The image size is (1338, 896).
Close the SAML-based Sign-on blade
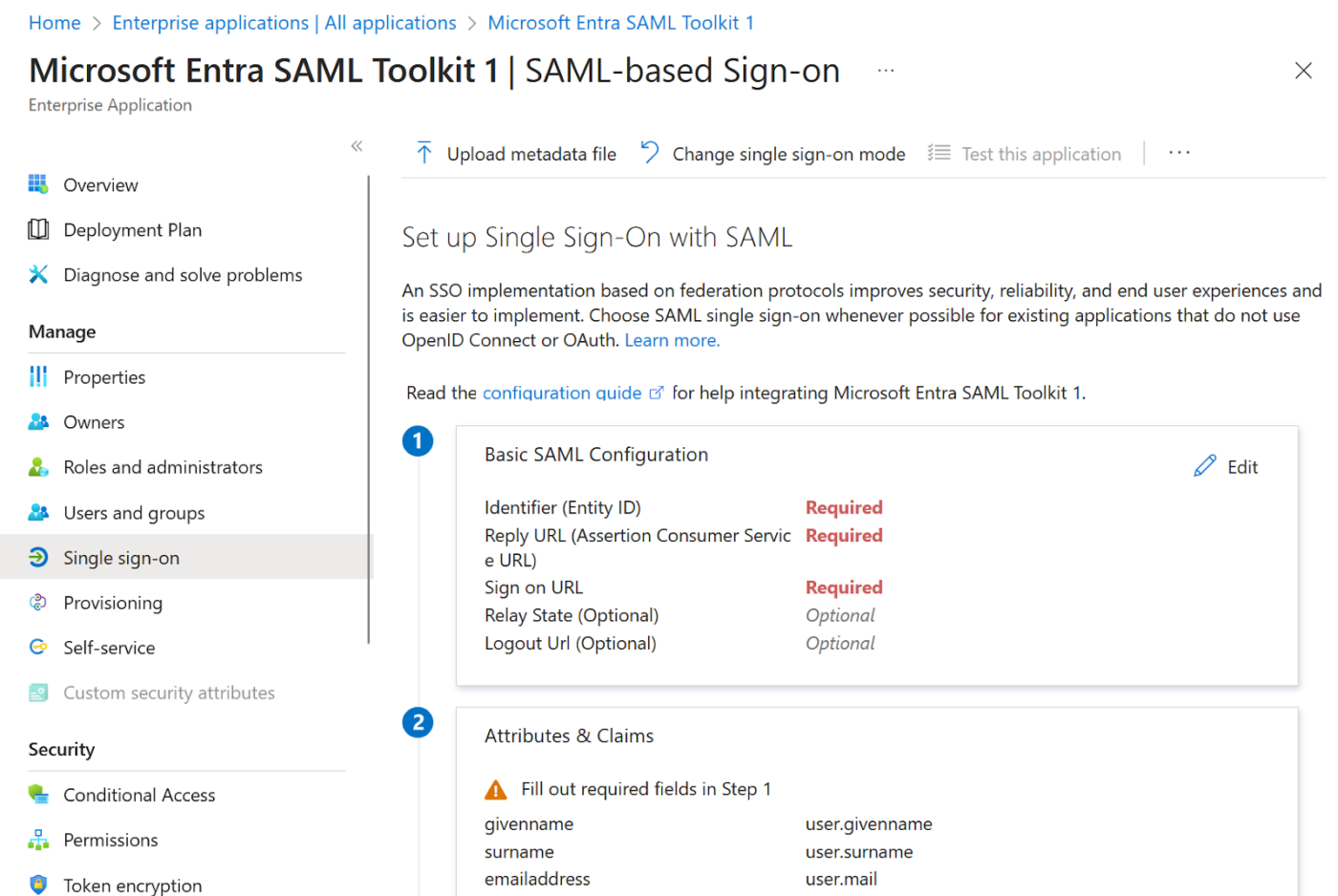pos(1303,71)
